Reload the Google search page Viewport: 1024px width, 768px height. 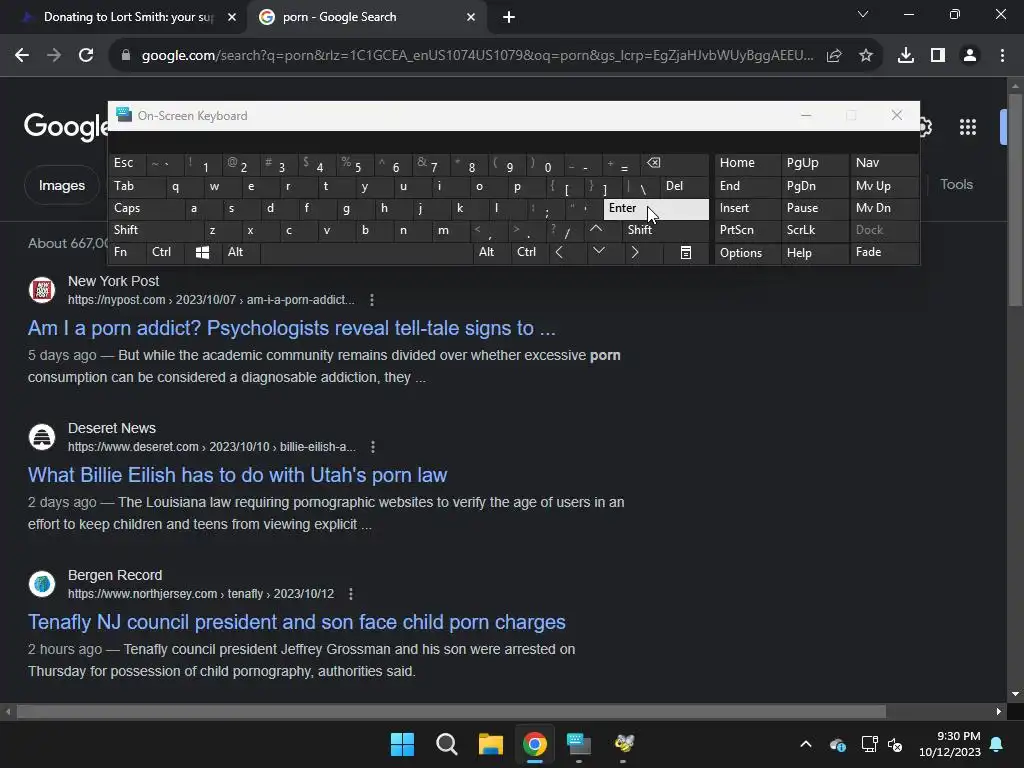point(86,56)
